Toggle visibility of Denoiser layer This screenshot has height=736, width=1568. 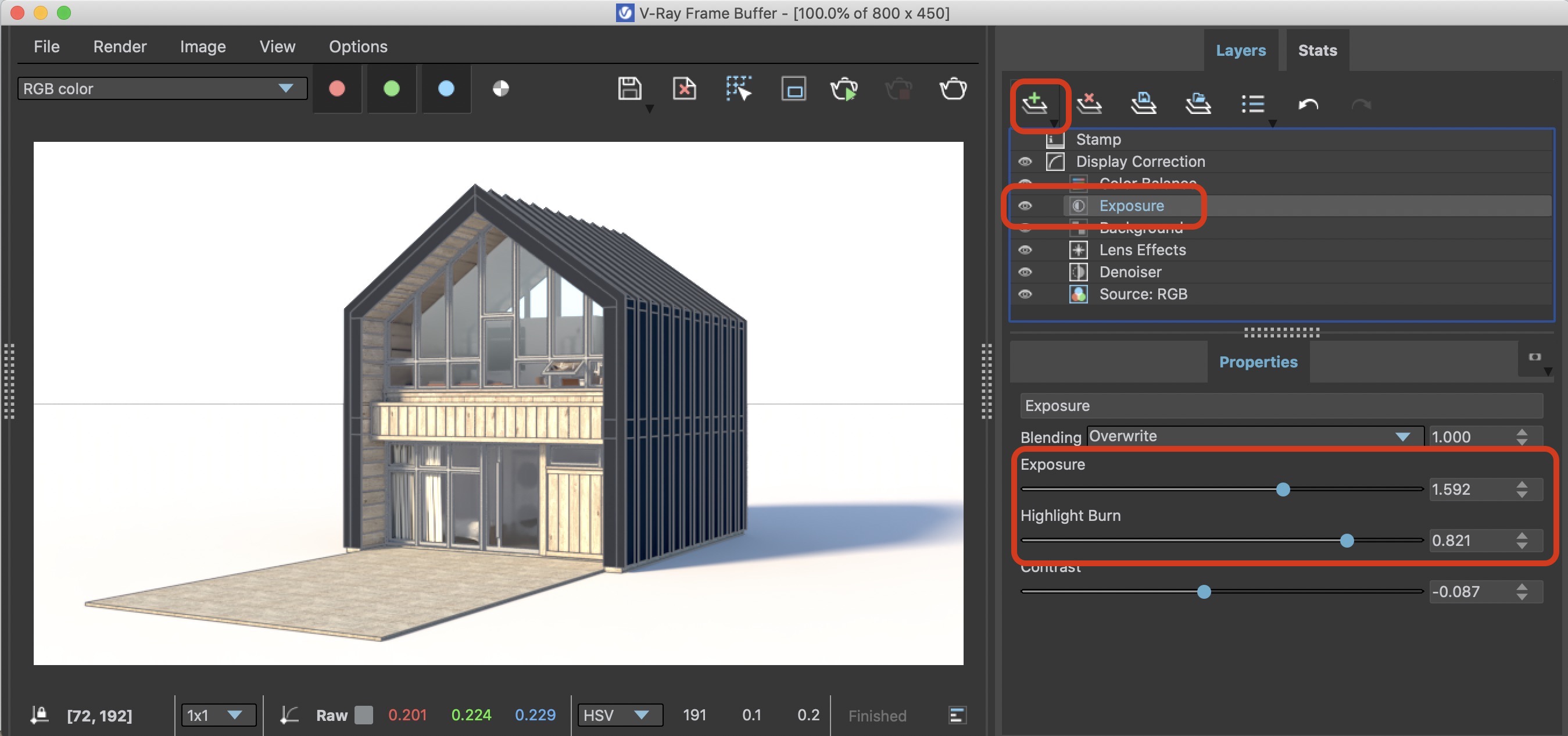1025,271
